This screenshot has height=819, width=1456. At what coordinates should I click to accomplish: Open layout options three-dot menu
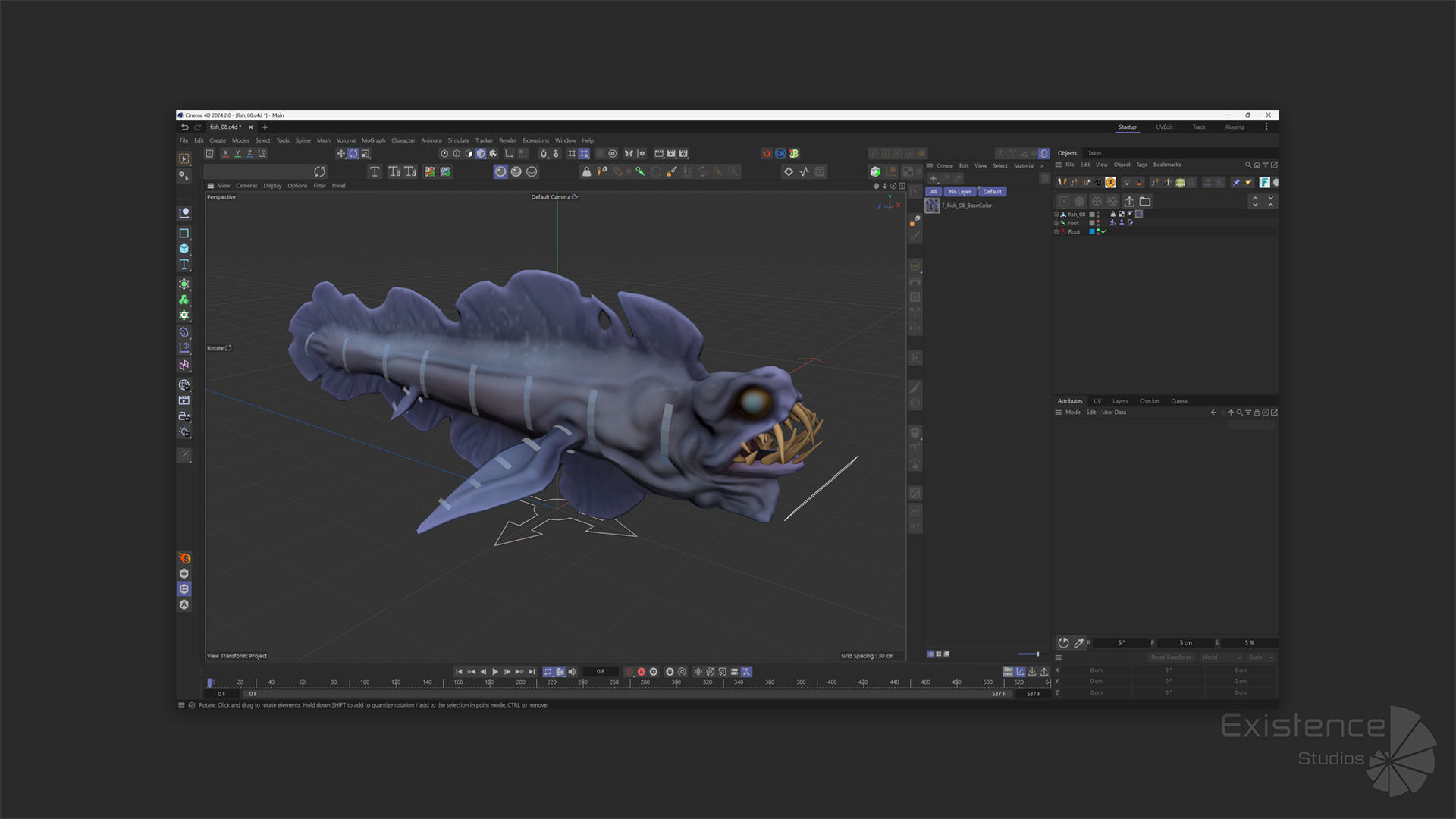click(x=1266, y=127)
